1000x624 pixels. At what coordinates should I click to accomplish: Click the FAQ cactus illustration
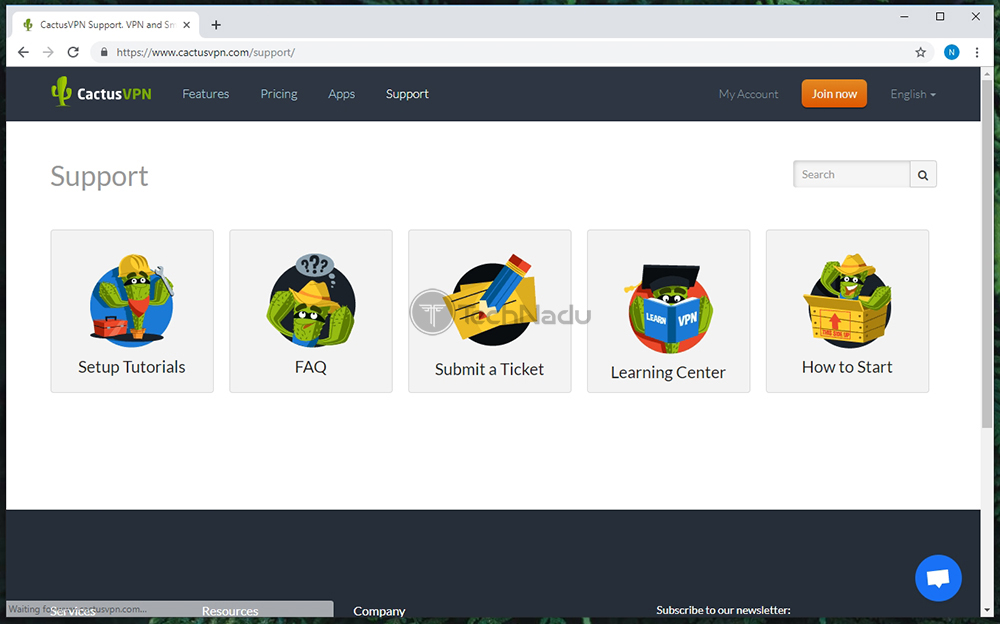pos(311,300)
